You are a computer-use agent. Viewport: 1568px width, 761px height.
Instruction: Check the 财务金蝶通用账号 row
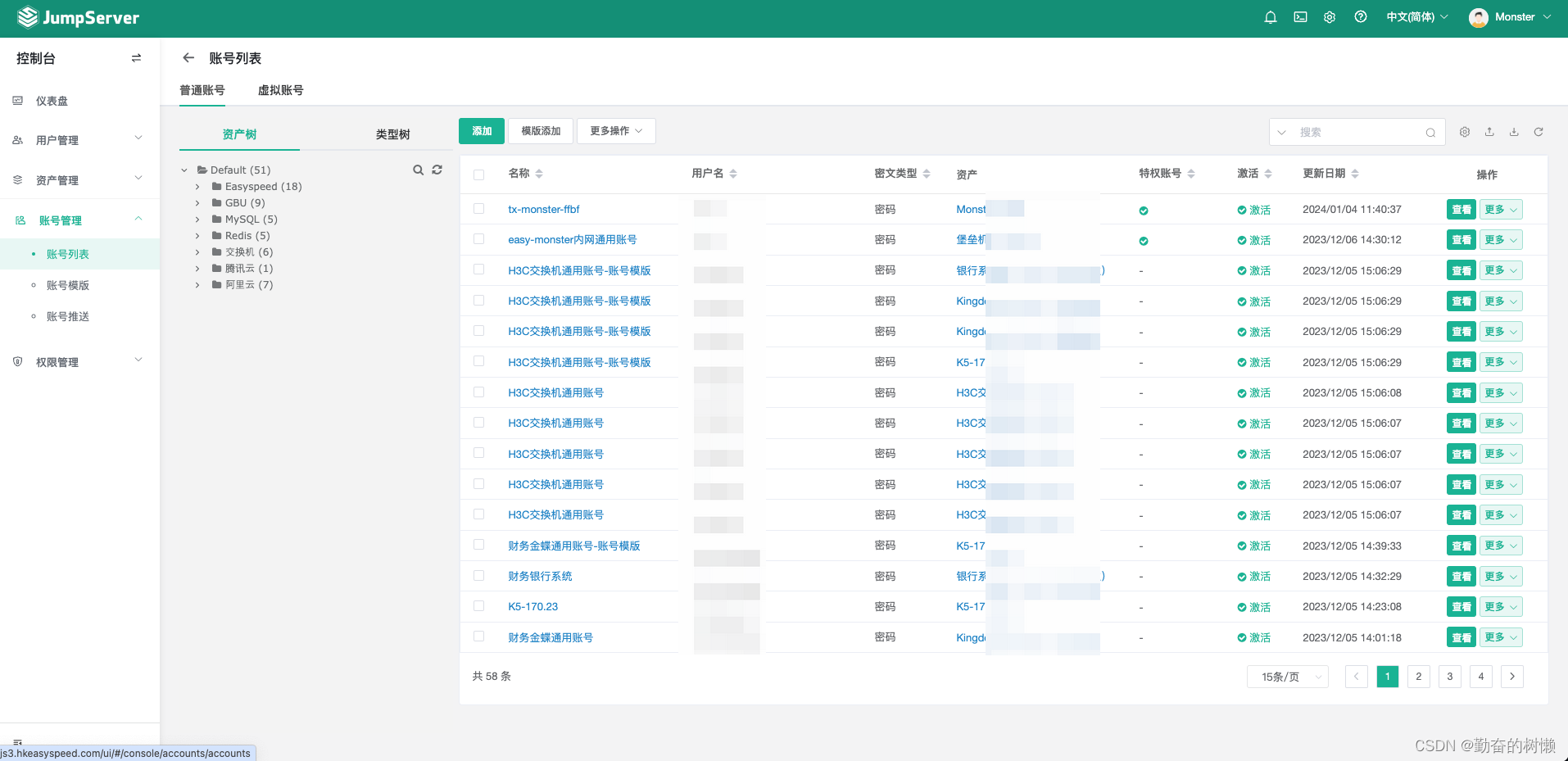click(479, 636)
